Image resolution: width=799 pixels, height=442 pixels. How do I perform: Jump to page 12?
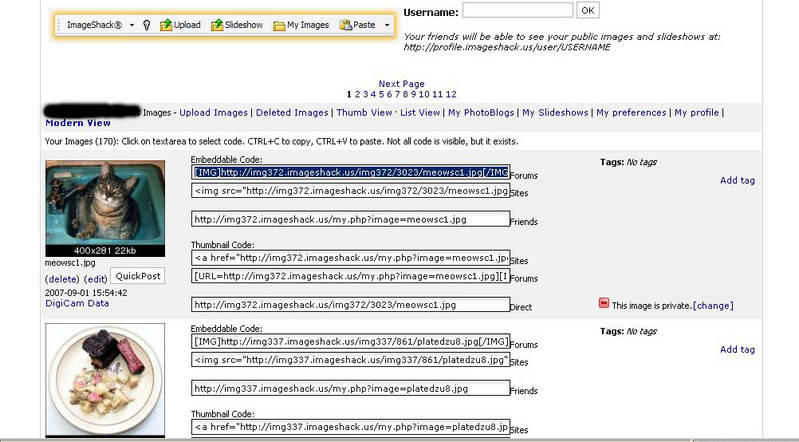click(x=451, y=94)
